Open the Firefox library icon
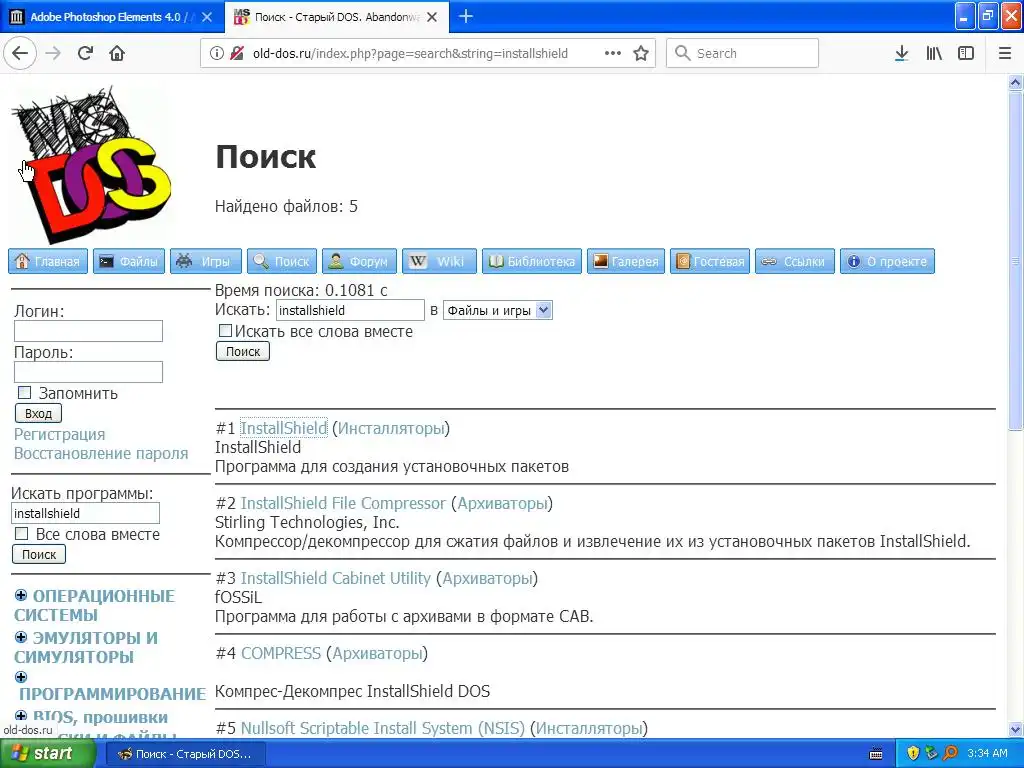The height and width of the screenshot is (768, 1024). (934, 53)
